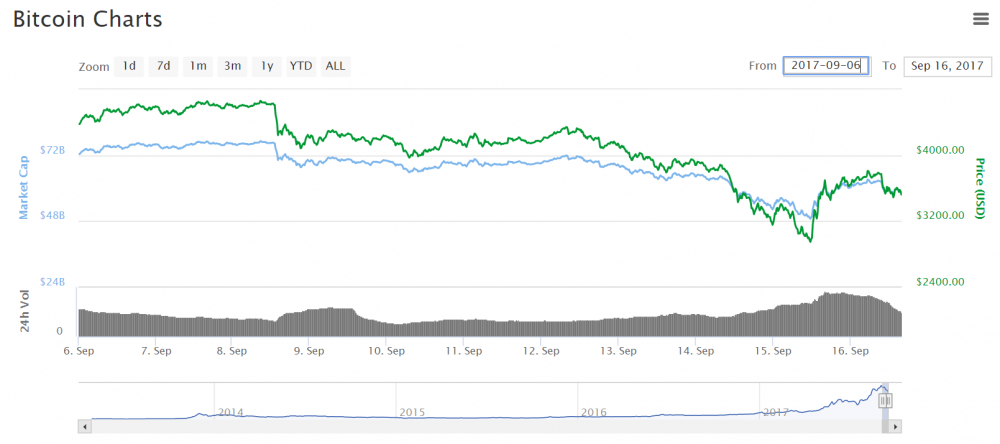Click the Zoom label text

coord(94,67)
